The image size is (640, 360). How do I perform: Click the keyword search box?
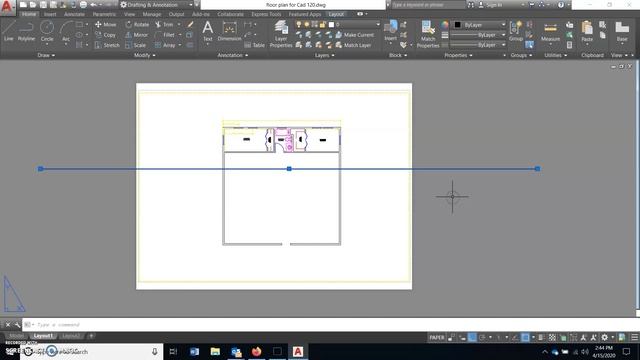(428, 5)
